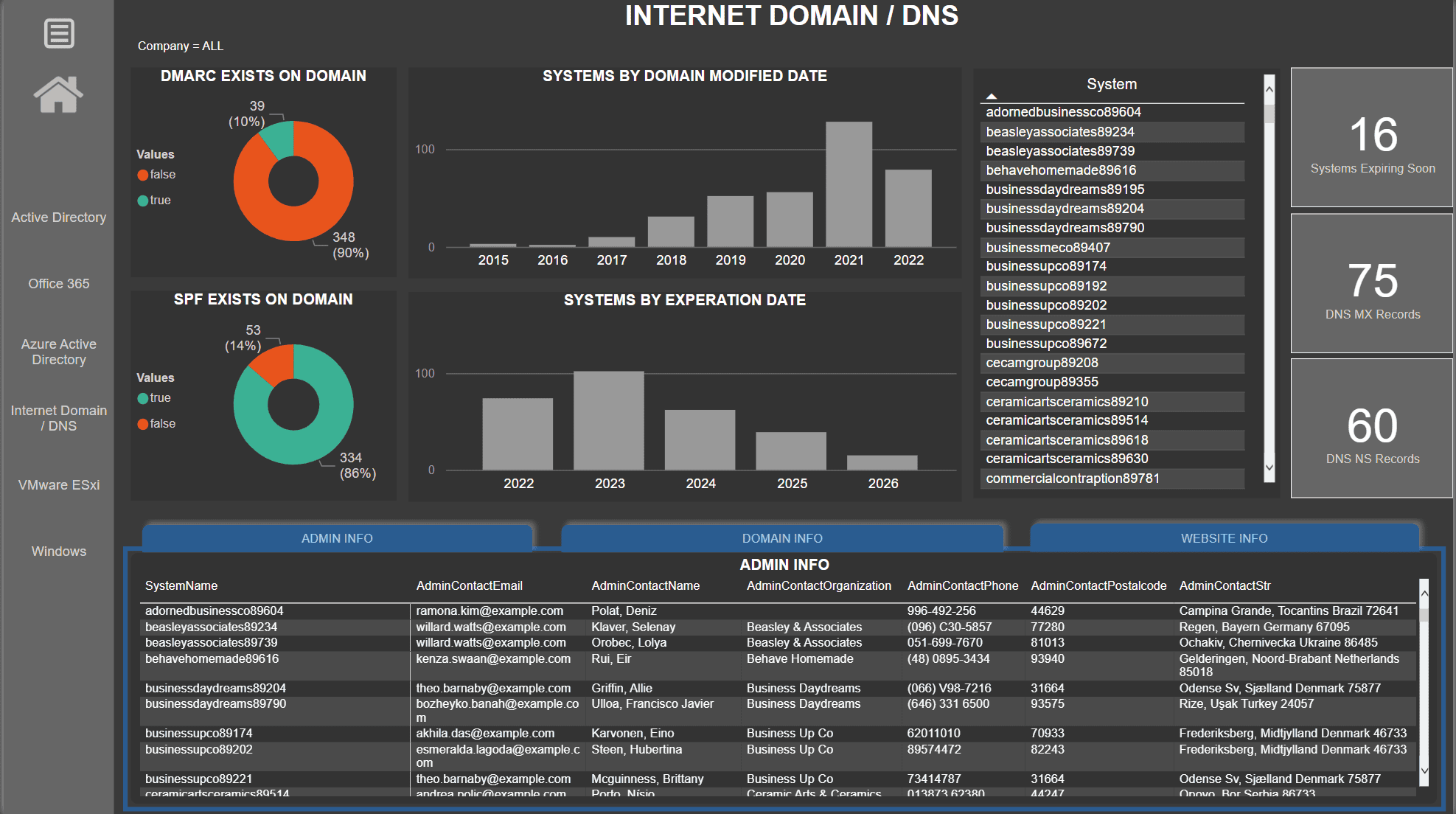Click 2021 bar in modified date chart
This screenshot has height=814, width=1456.
[x=849, y=184]
